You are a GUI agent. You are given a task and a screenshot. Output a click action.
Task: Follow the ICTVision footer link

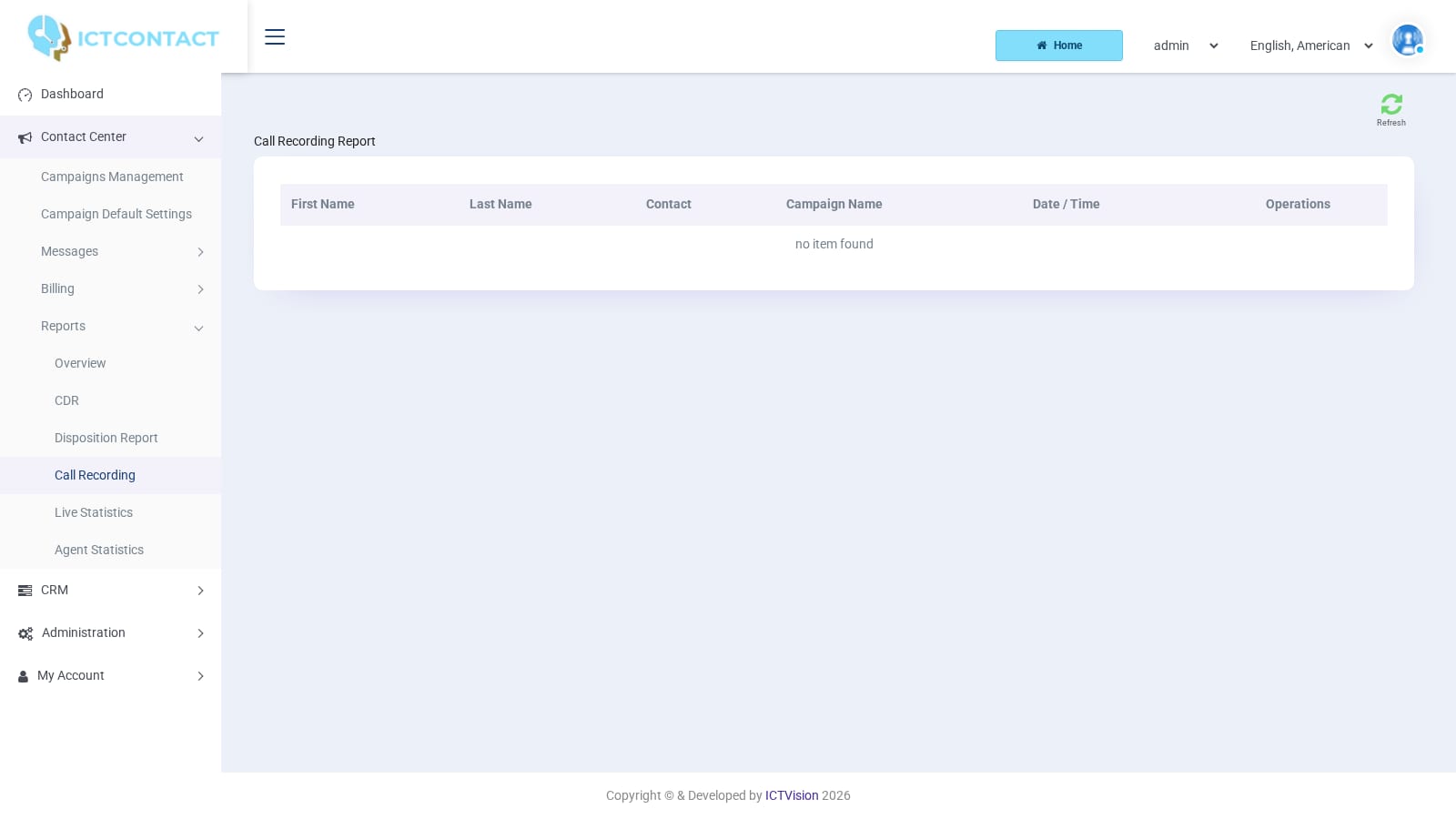click(792, 795)
